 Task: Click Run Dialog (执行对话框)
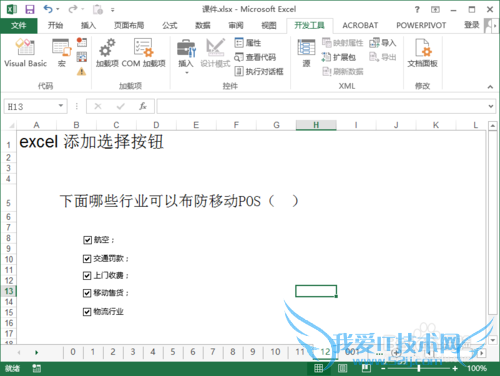point(259,71)
